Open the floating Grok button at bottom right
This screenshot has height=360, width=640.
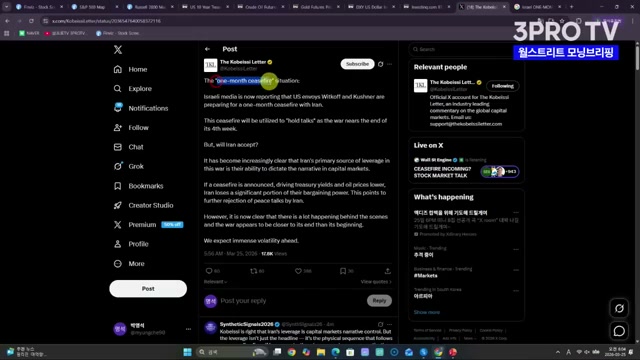click(x=619, y=309)
